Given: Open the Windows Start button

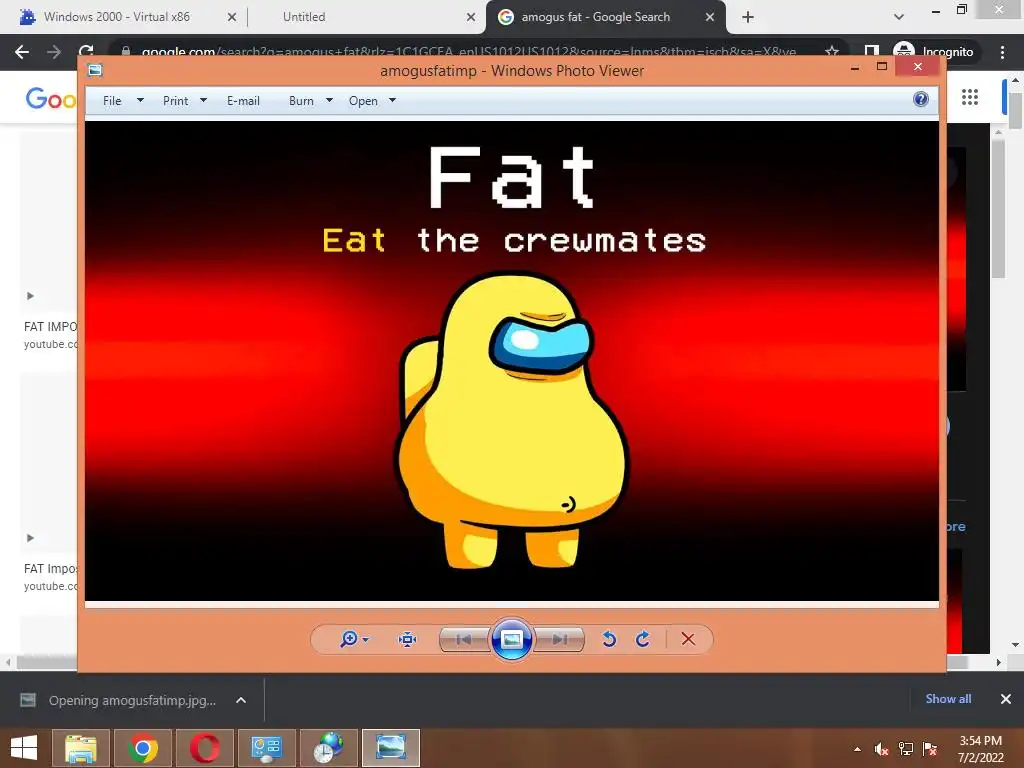Looking at the screenshot, I should (24, 748).
